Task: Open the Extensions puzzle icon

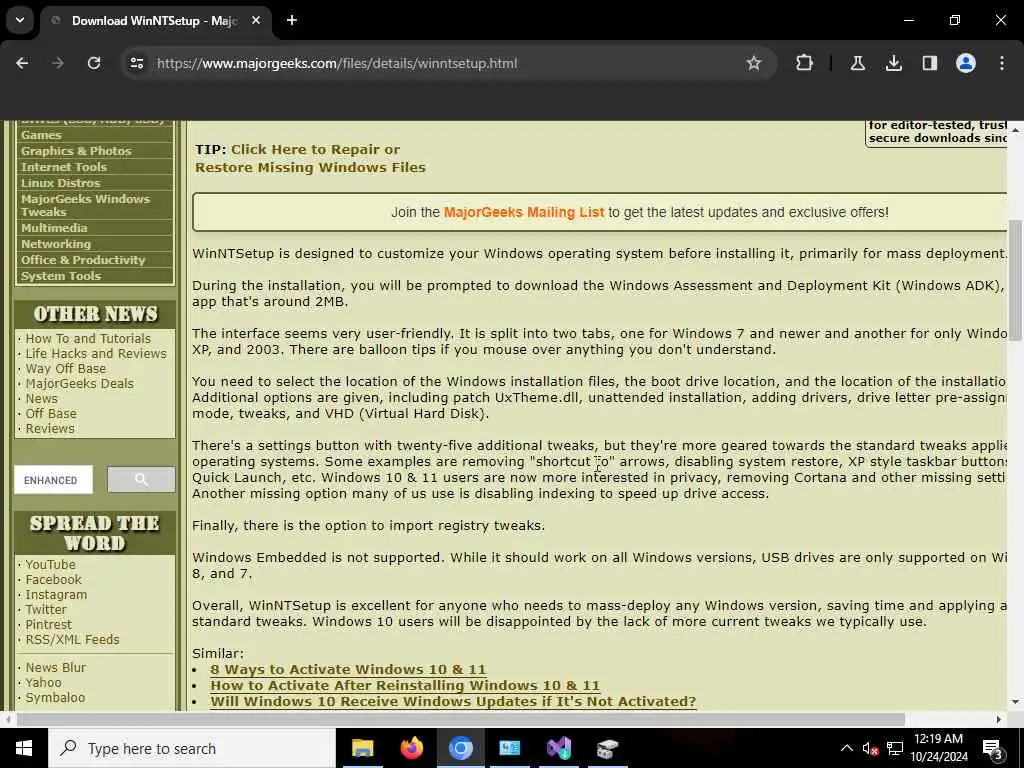Action: coord(805,63)
